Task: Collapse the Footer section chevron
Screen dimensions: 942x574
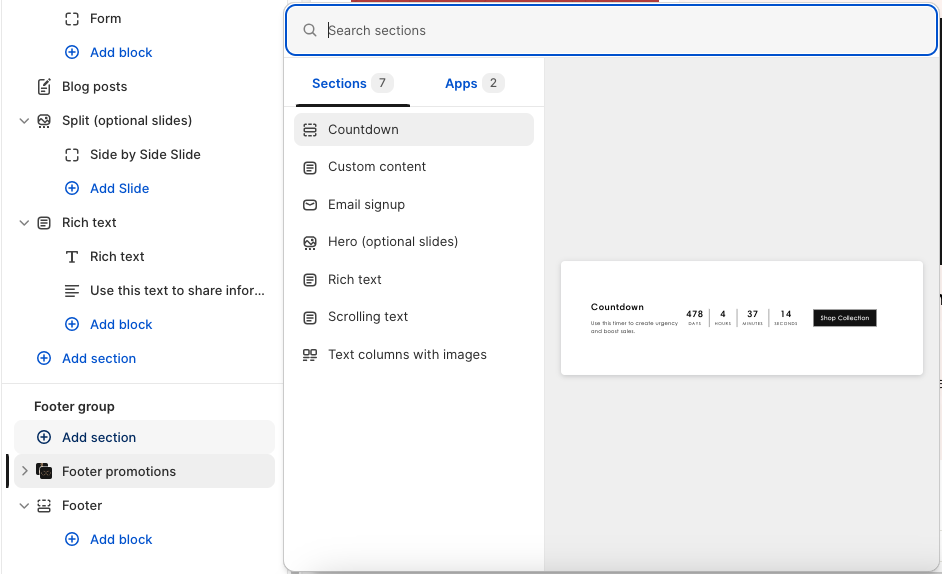Action: click(x=24, y=506)
